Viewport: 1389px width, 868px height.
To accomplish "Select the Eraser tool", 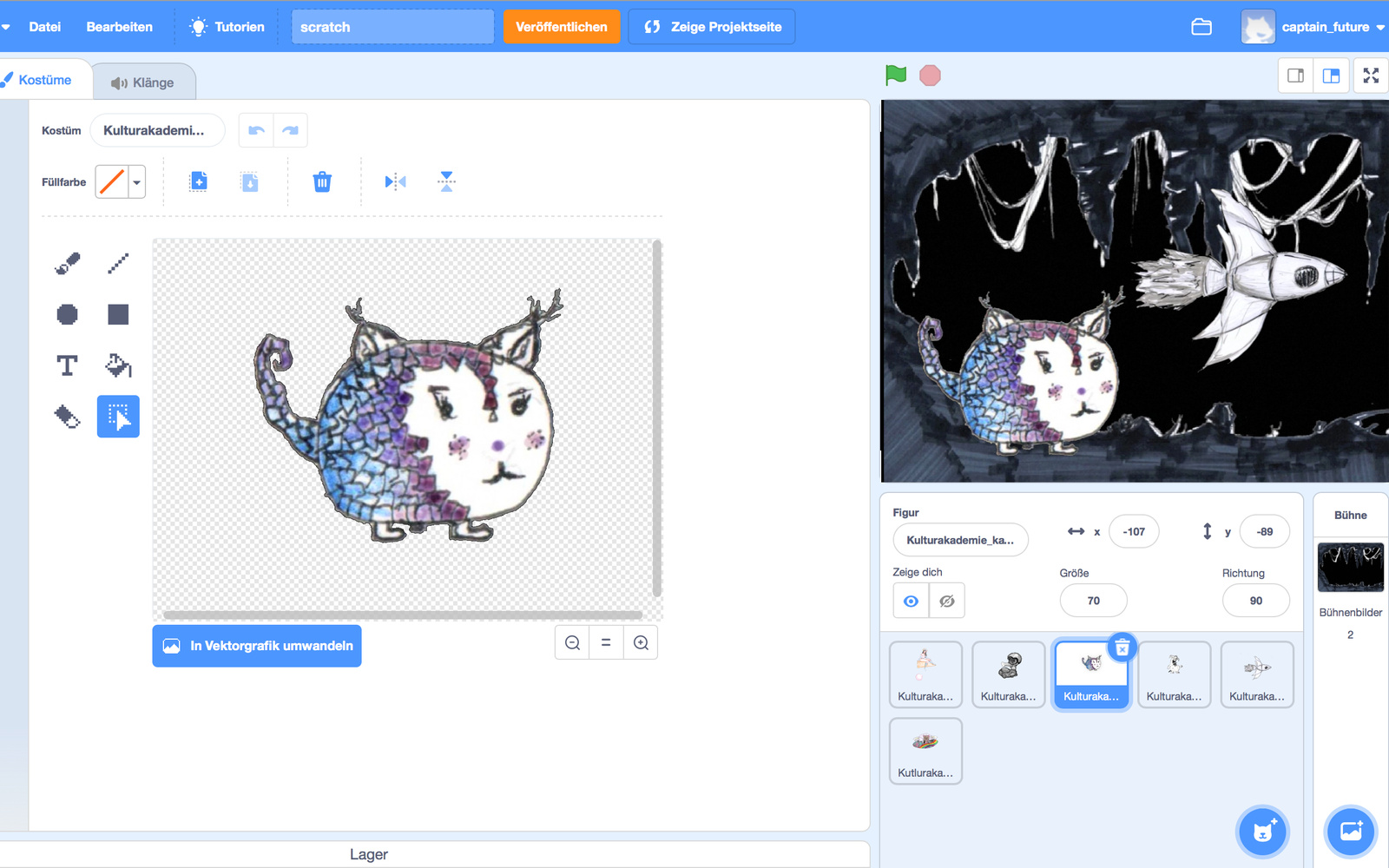I will (67, 417).
